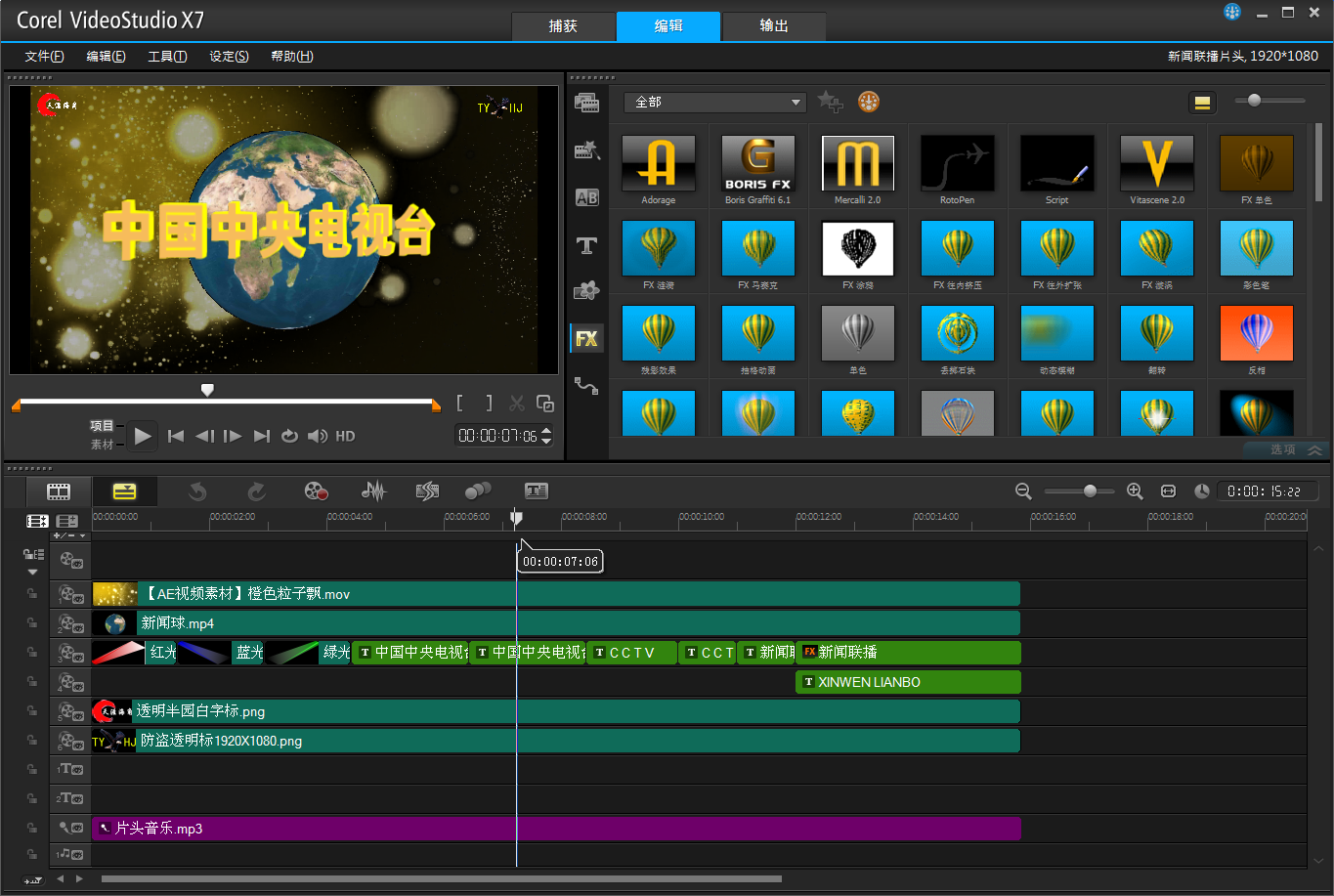Open the system volume speaker control
The height and width of the screenshot is (896, 1334).
pyautogui.click(x=317, y=437)
